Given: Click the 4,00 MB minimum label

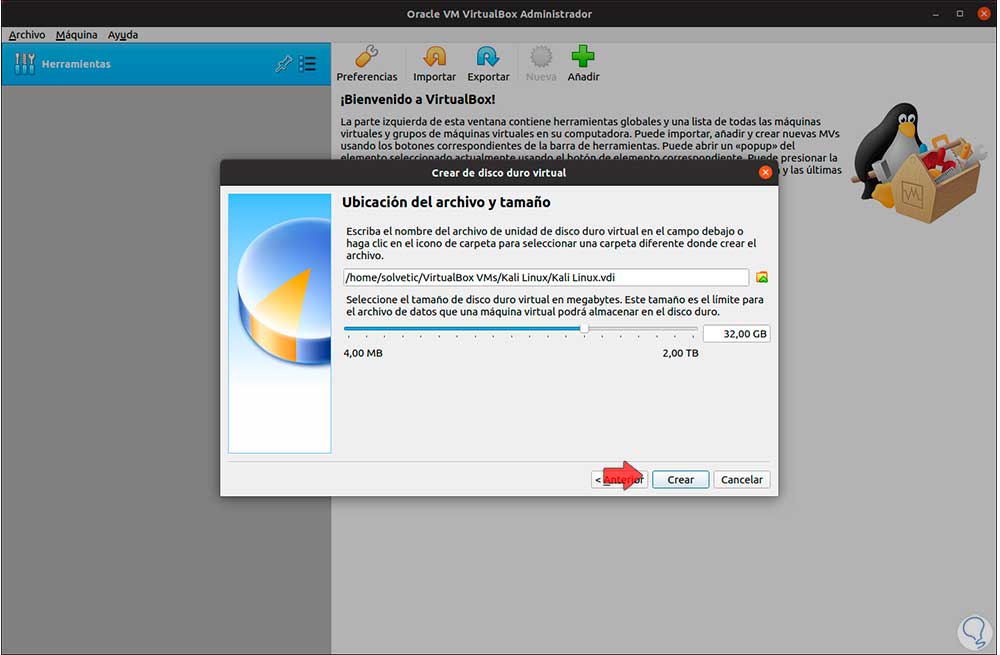Looking at the screenshot, I should [x=363, y=353].
